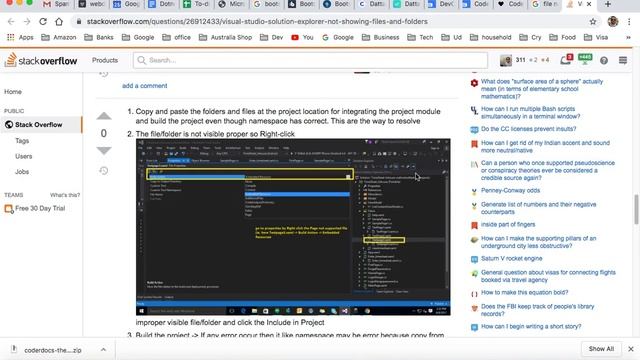The image size is (640, 360).
Task: Select Stack Overflow in left sidebar
Action: (41, 124)
